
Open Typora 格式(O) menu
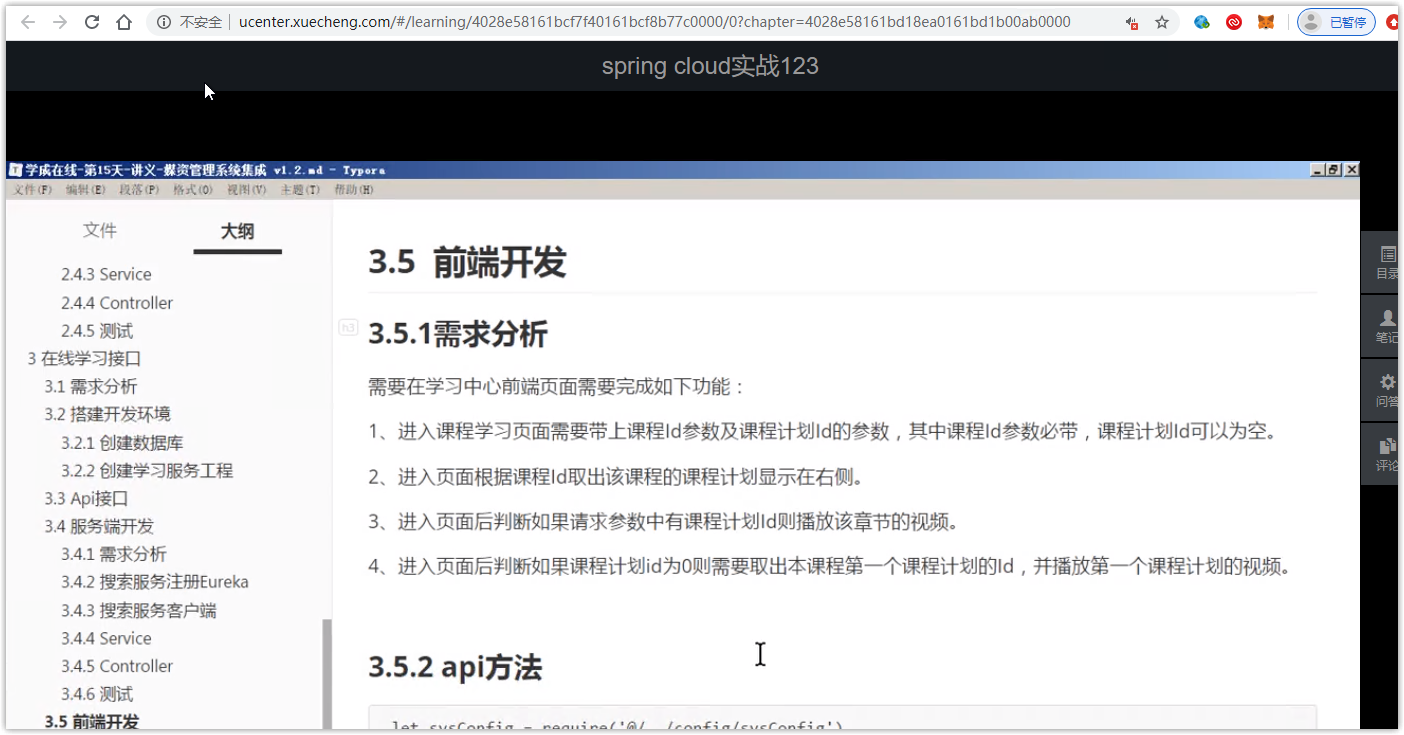tap(193, 190)
